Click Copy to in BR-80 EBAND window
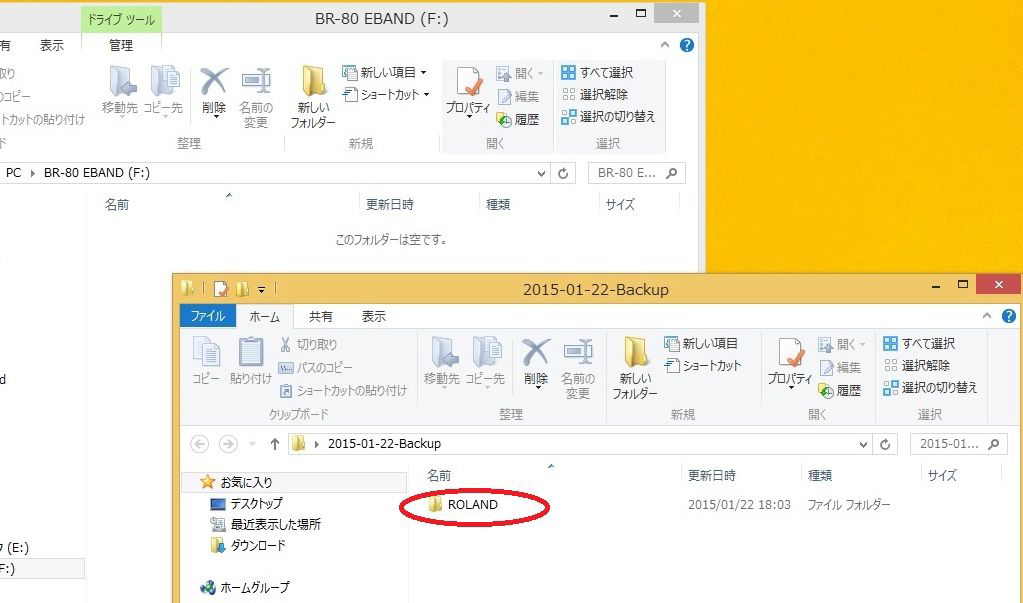Image resolution: width=1023 pixels, height=603 pixels. [164, 91]
